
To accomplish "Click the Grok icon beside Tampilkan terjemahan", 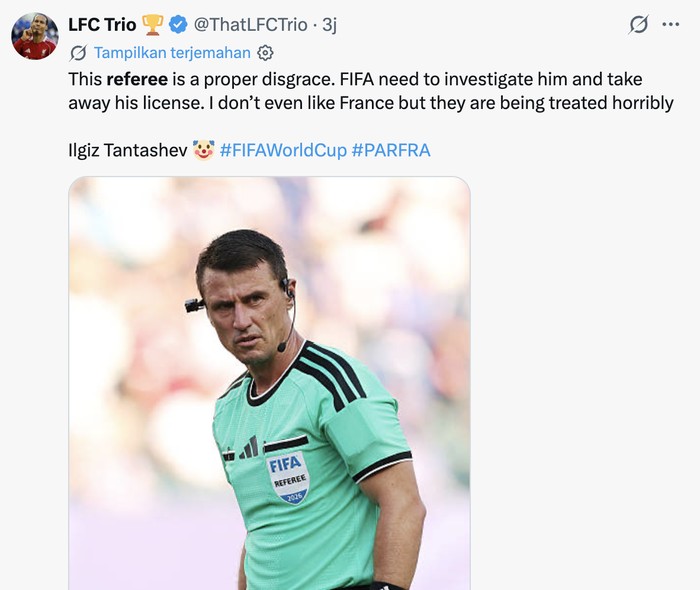I will point(78,53).
